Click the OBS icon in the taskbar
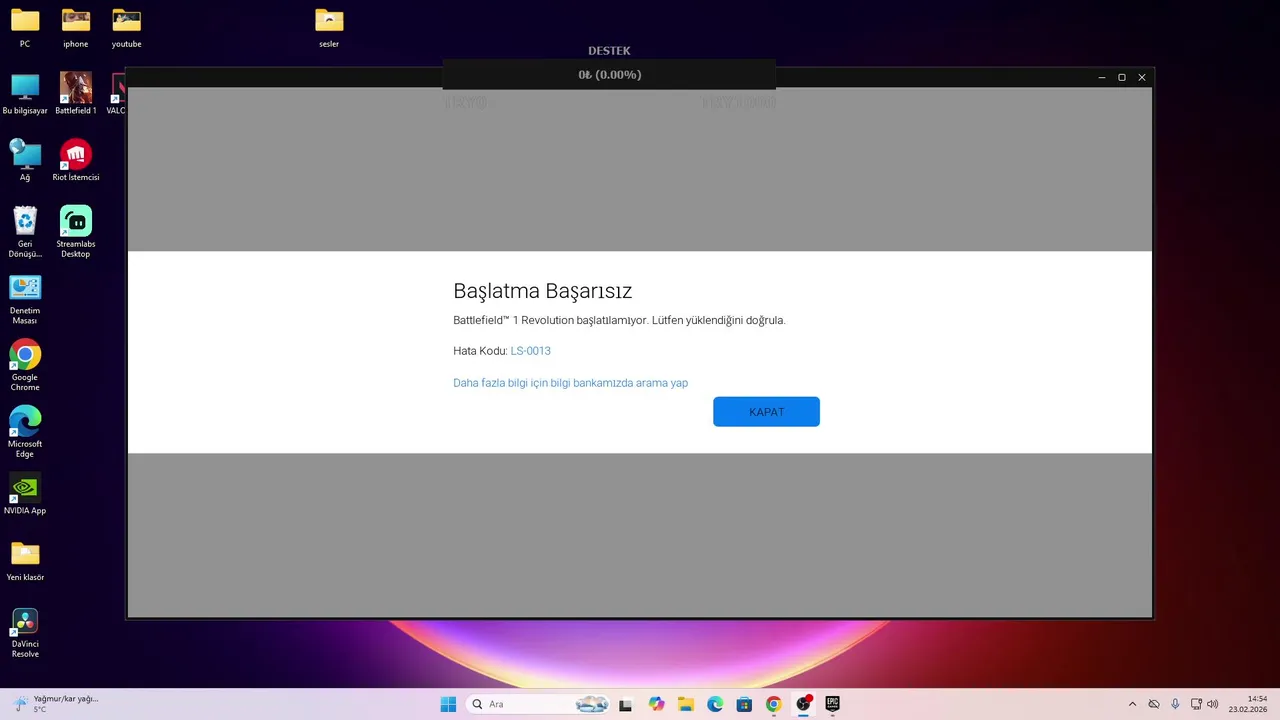This screenshot has width=1280, height=720. coord(803,704)
